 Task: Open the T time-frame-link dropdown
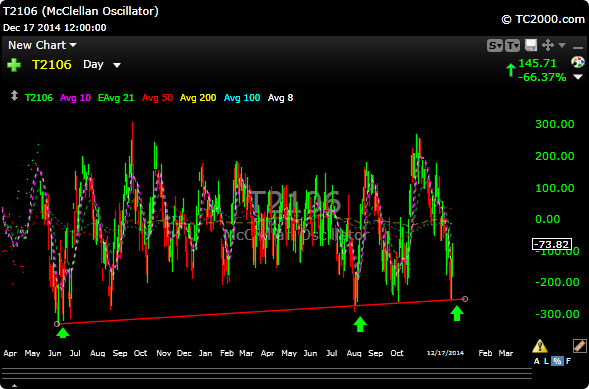pos(512,46)
